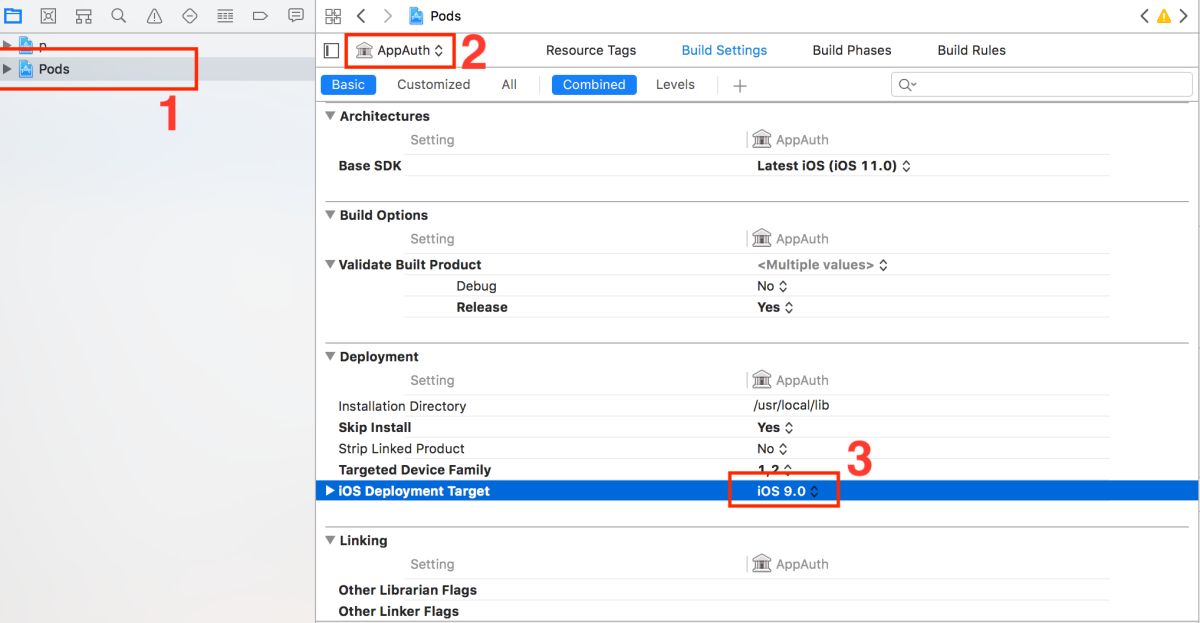
Task: Click the Installation Directory value /usr/local/lib
Action: pos(792,406)
